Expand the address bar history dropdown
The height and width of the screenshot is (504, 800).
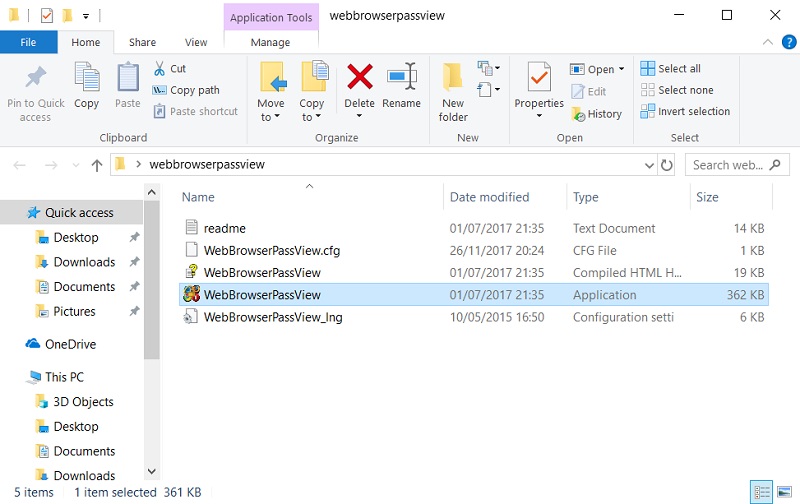649,165
